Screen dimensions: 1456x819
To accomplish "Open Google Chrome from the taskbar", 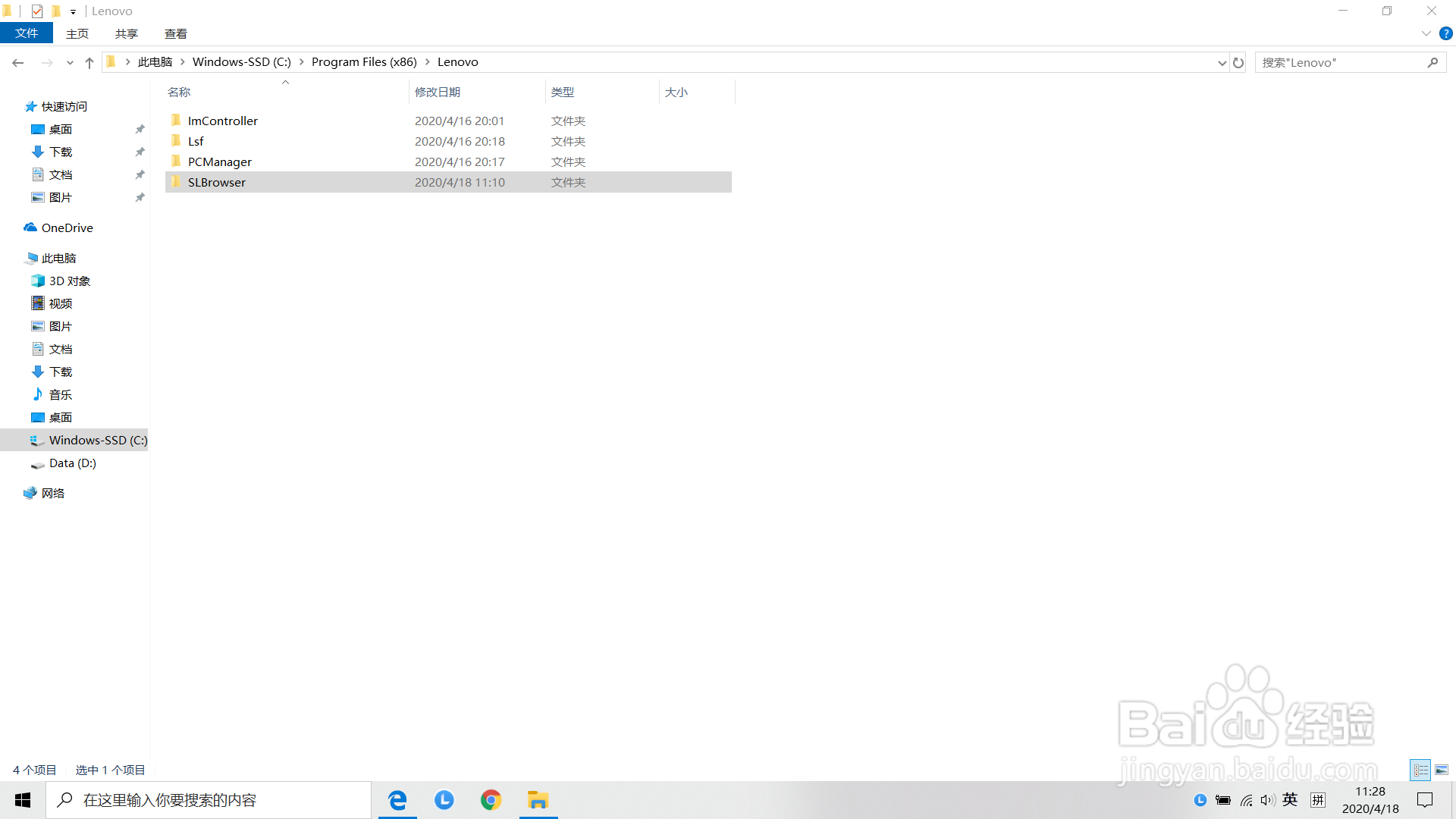I will [x=491, y=800].
